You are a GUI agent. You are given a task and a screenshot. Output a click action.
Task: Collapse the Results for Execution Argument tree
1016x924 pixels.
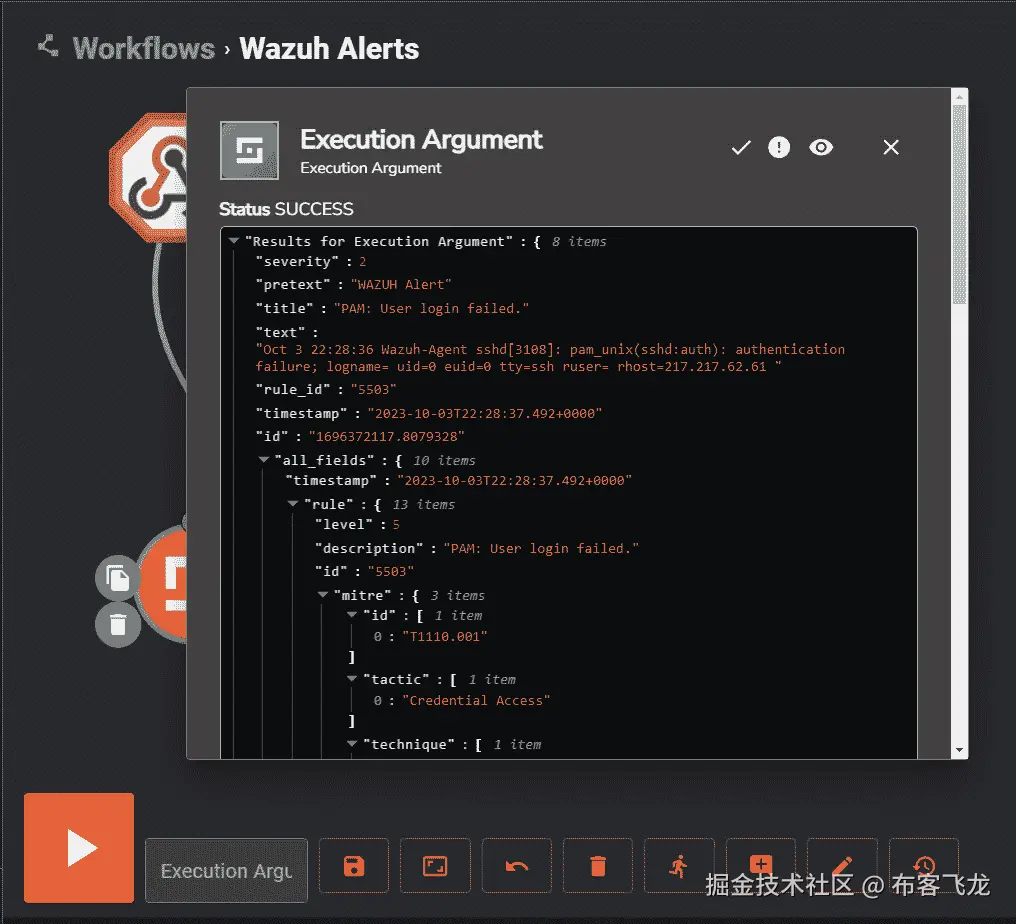pos(234,240)
